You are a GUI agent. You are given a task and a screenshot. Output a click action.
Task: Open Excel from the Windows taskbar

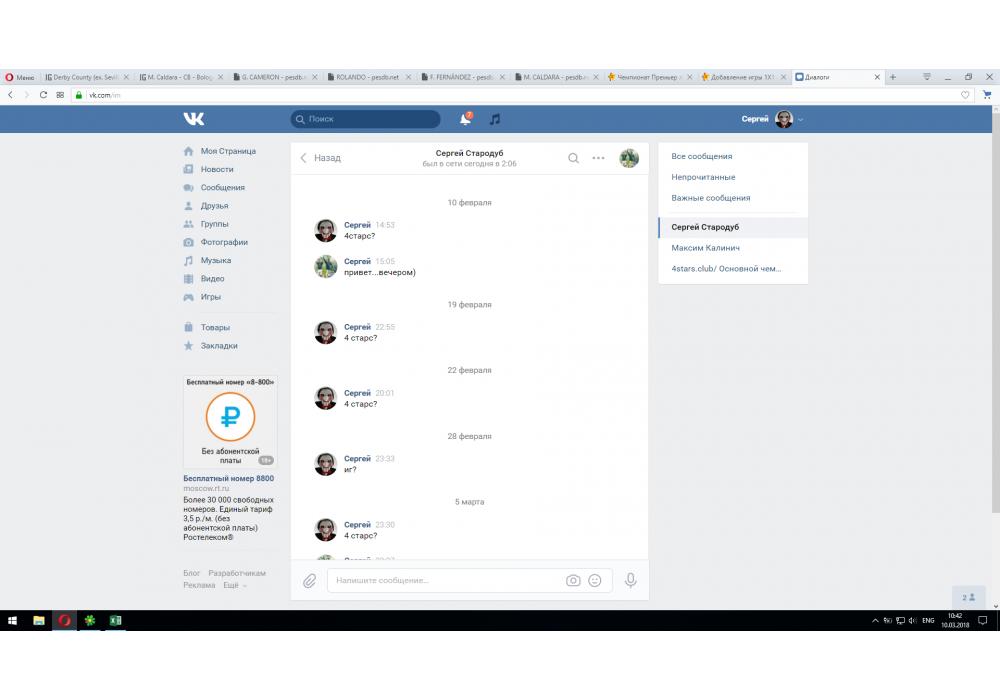click(115, 620)
